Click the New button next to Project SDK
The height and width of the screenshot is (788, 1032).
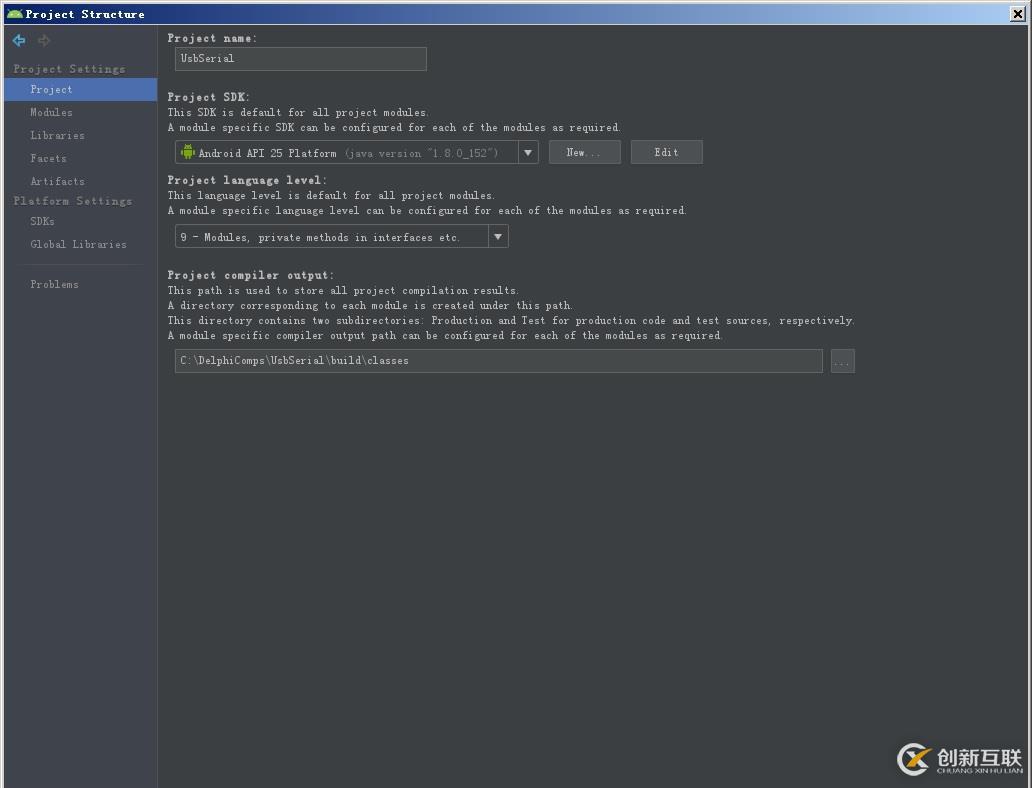click(x=584, y=152)
